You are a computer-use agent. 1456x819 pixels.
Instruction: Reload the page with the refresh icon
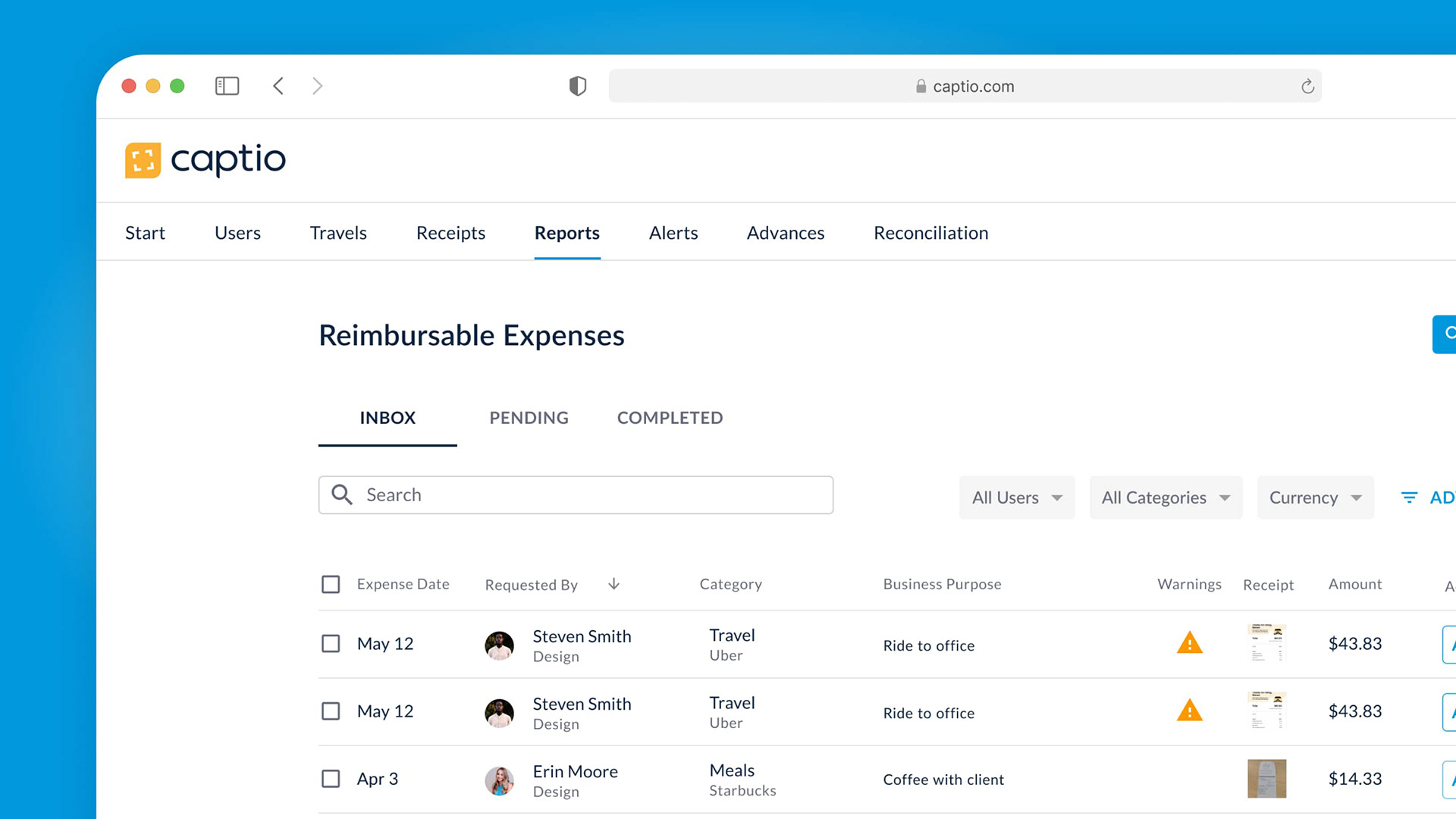tap(1307, 86)
